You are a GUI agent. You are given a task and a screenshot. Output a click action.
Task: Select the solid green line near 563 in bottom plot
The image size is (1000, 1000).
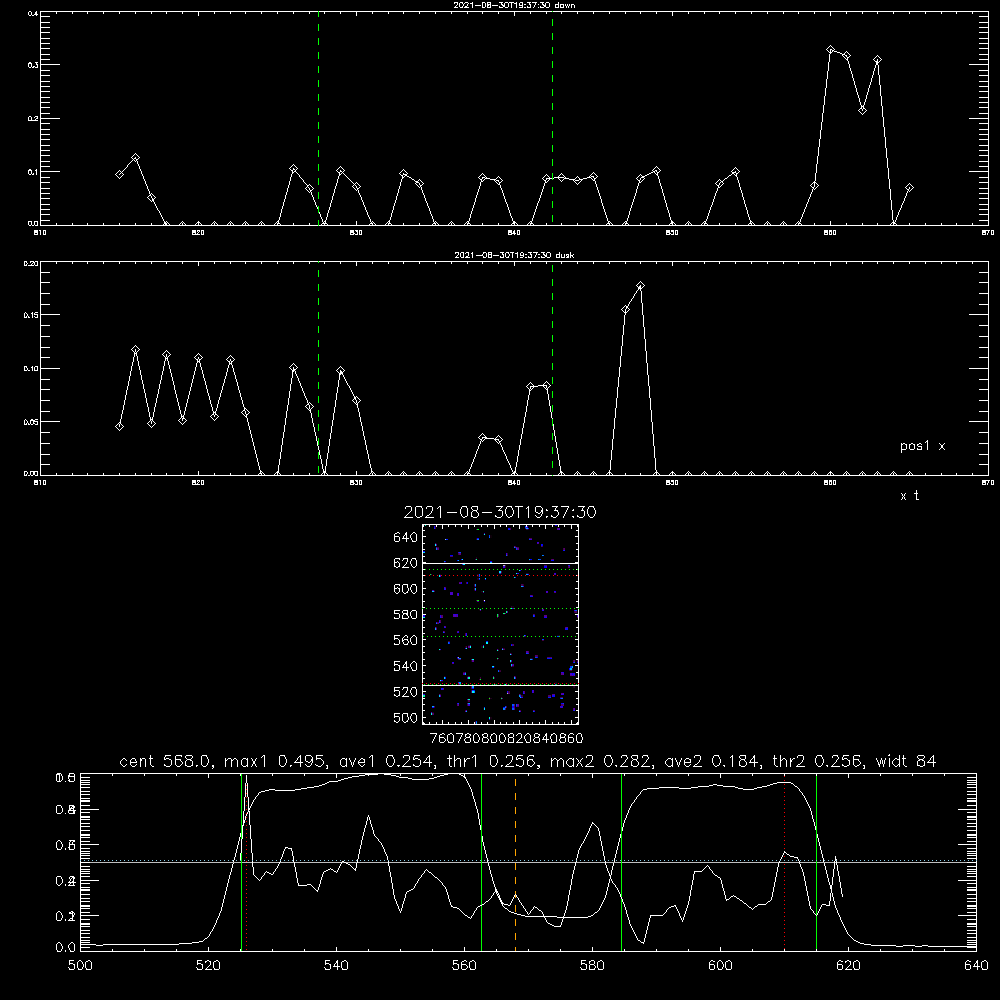[482, 862]
